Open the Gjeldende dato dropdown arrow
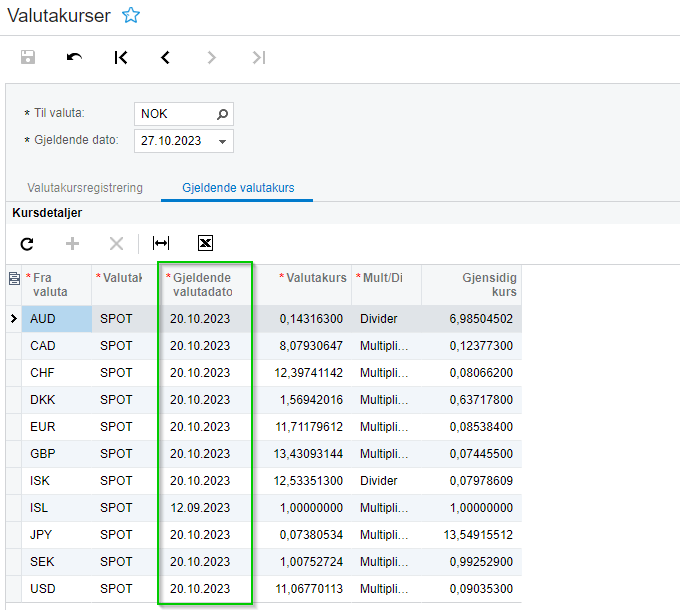This screenshot has width=680, height=610. [x=222, y=141]
